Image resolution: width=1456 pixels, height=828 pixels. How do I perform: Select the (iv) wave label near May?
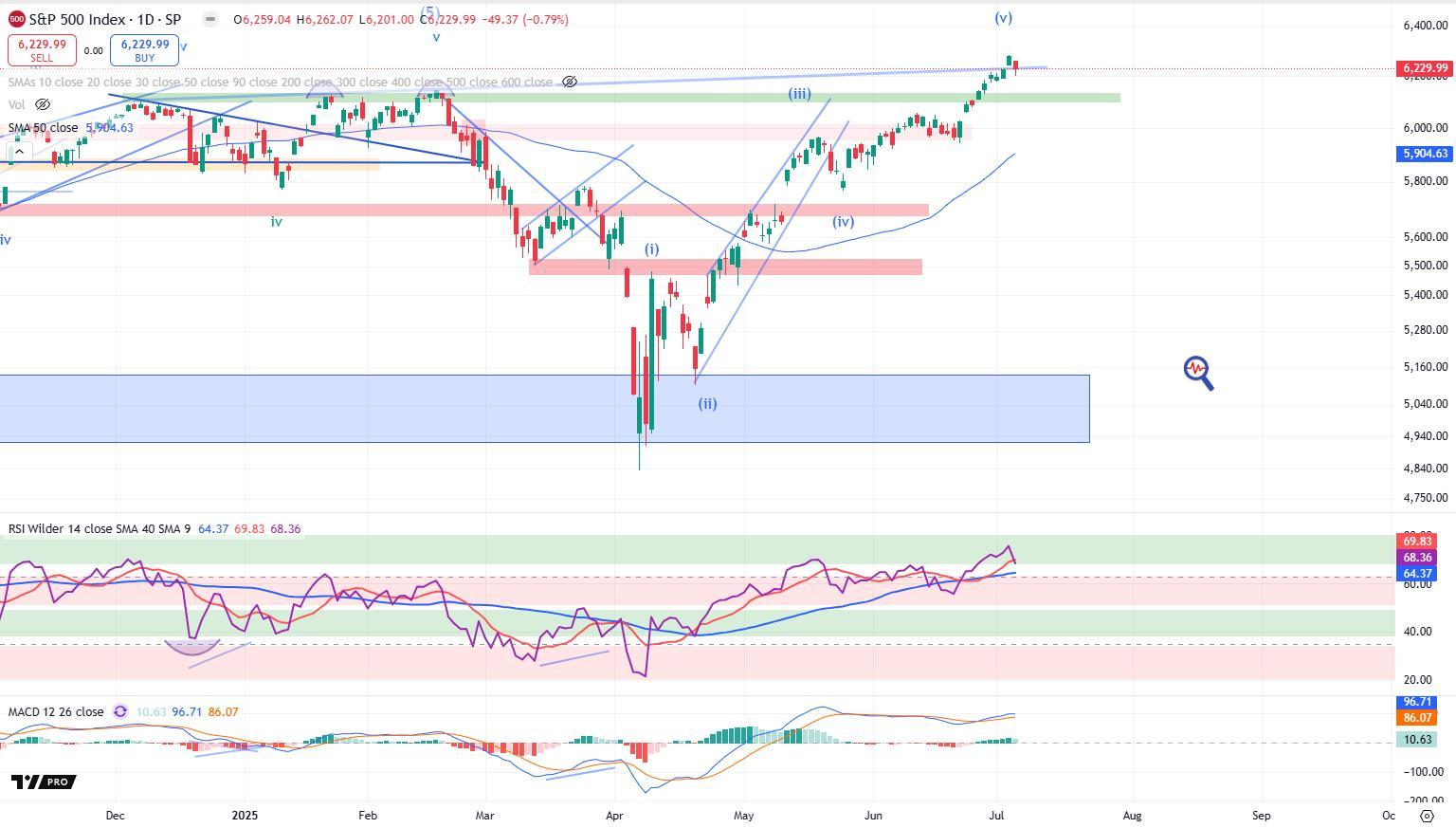click(844, 222)
